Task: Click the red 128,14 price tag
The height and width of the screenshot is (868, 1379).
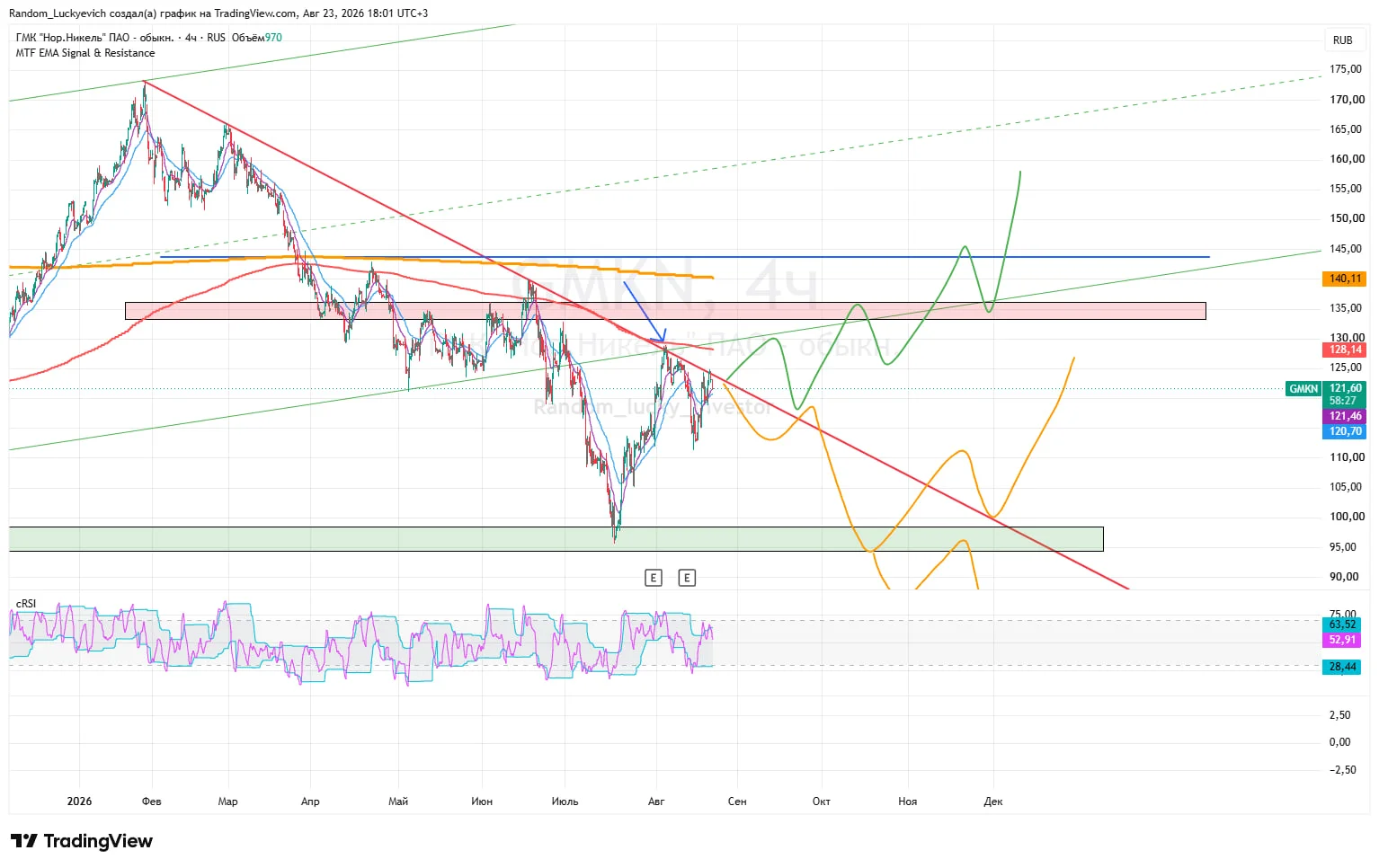Action: point(1345,350)
